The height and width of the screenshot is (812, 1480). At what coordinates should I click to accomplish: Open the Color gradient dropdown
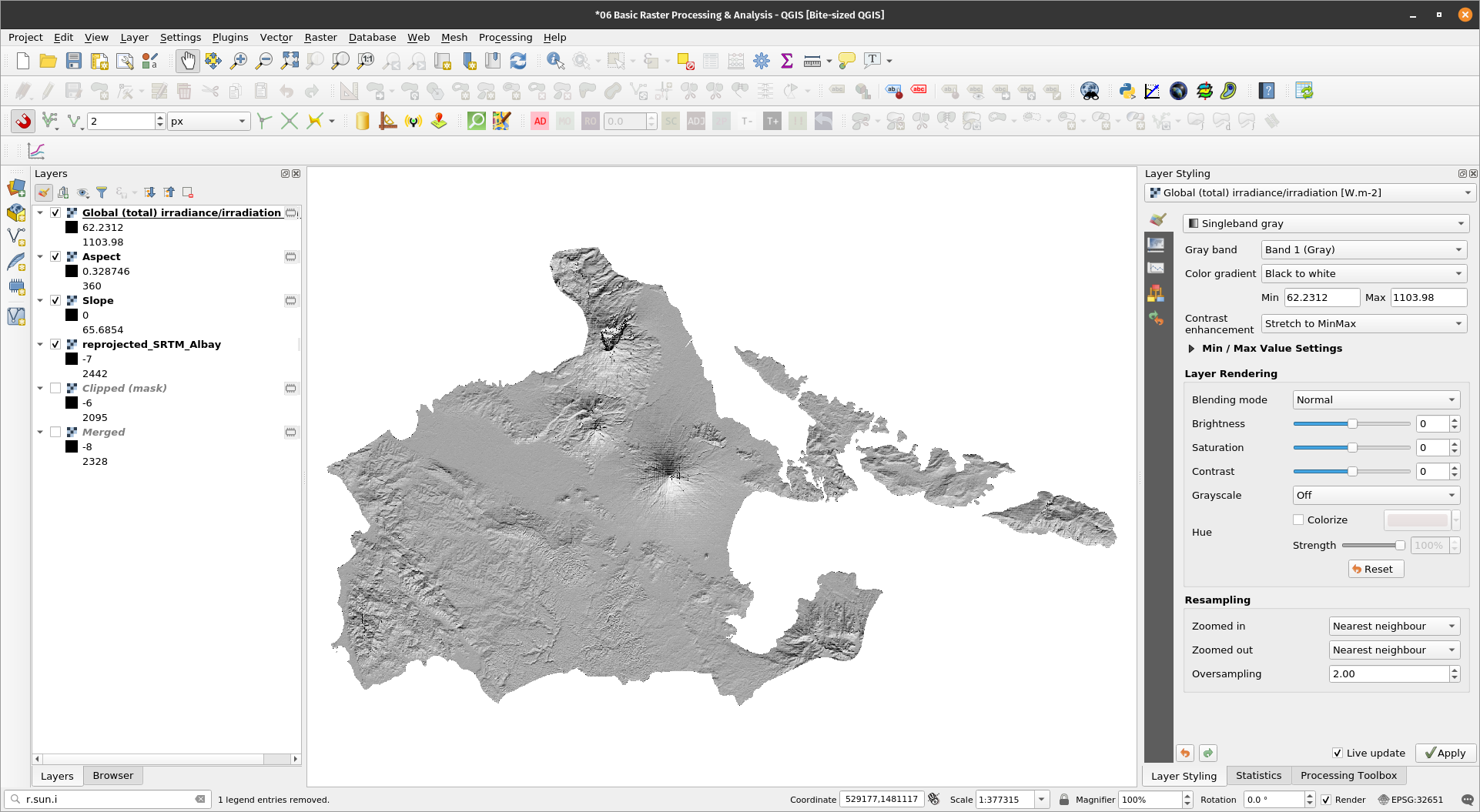[1363, 273]
